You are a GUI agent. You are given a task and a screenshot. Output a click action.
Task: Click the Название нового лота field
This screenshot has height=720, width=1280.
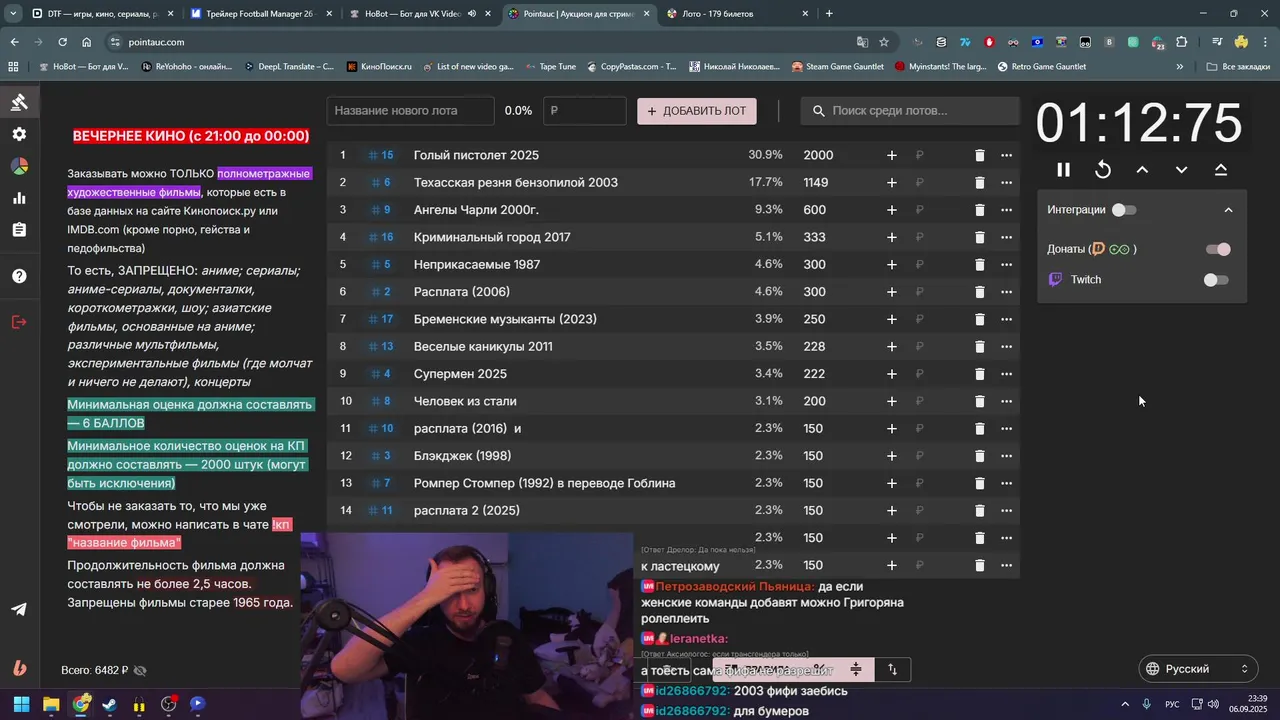tap(411, 111)
